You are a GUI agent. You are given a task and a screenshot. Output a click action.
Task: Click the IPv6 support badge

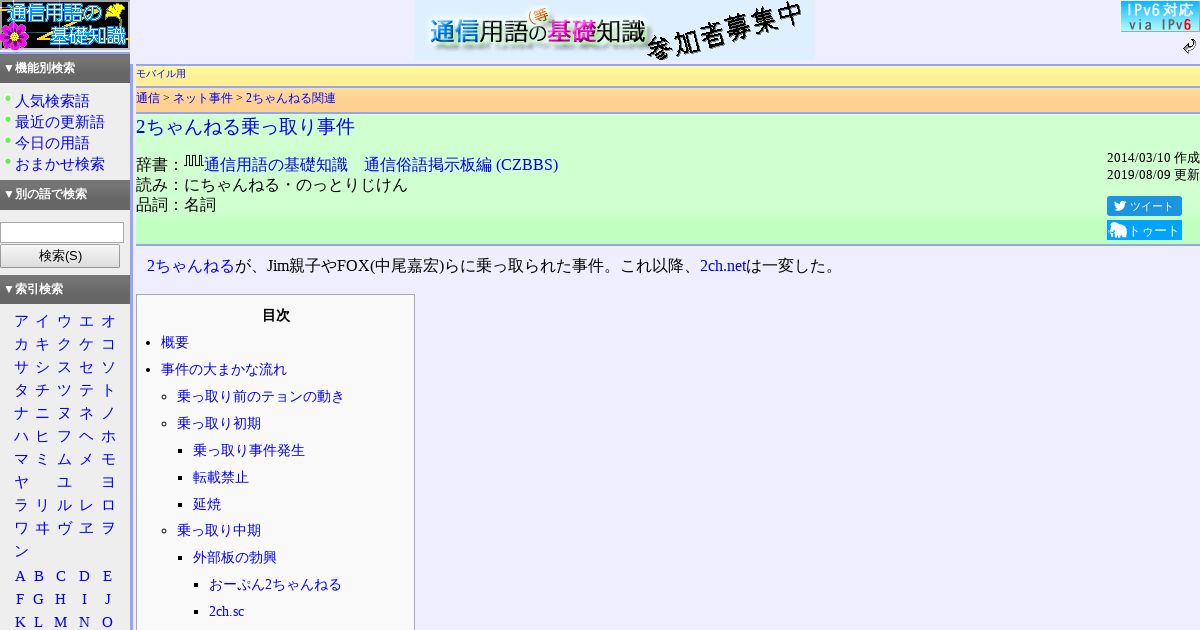point(1158,16)
